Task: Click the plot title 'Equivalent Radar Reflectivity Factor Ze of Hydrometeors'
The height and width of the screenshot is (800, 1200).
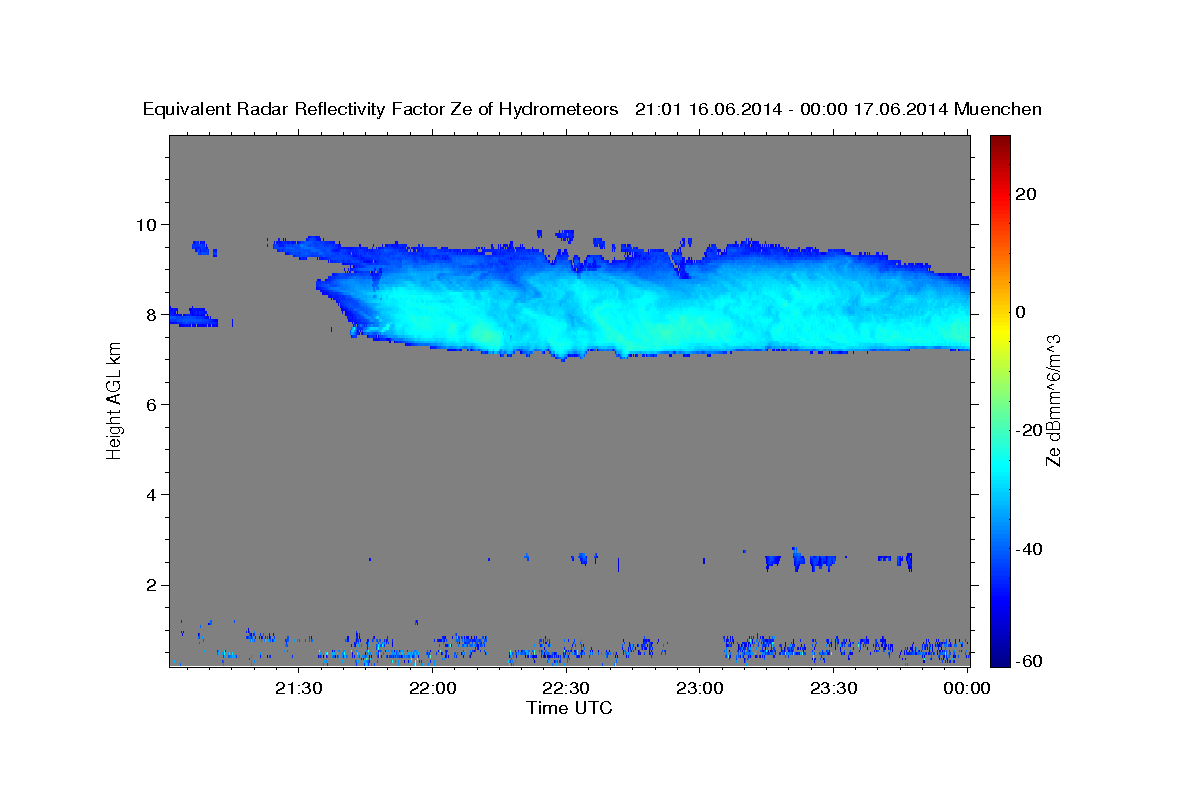Action: click(381, 110)
